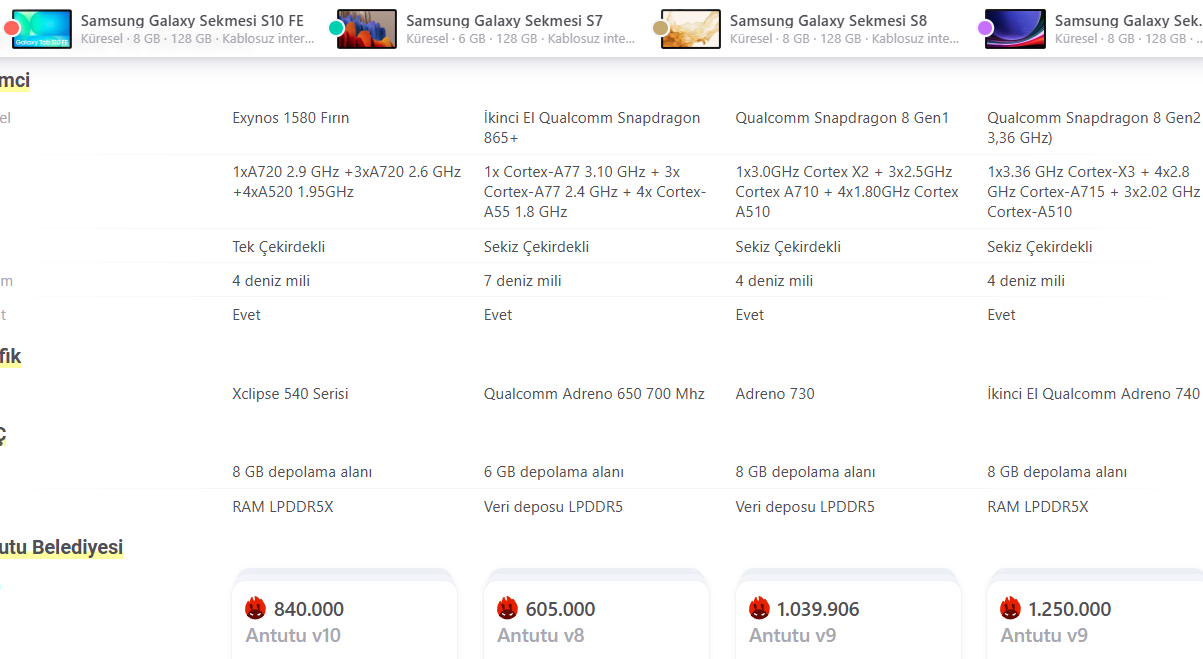Click the Qualcomm Snapdragon 8 Gen2 cell

1094,128
